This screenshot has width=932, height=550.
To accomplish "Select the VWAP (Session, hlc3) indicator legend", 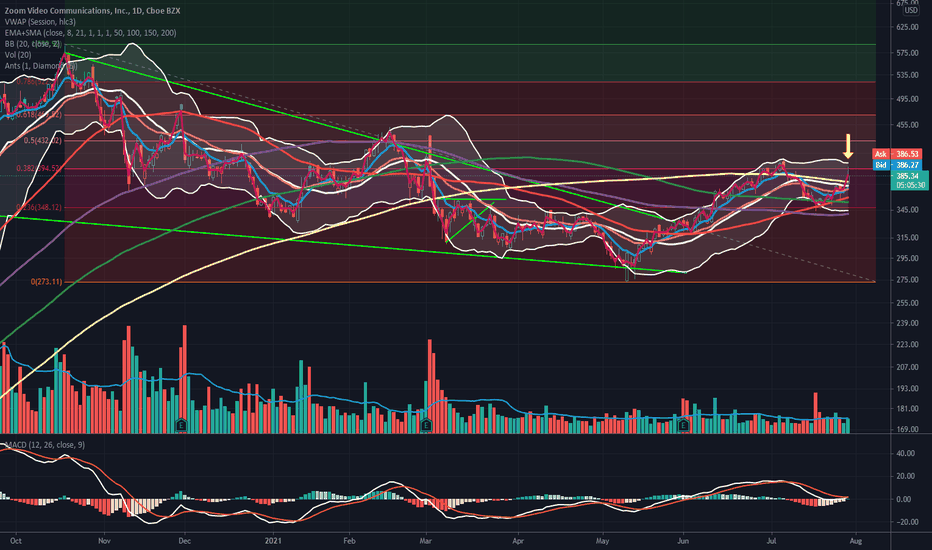I will point(40,22).
